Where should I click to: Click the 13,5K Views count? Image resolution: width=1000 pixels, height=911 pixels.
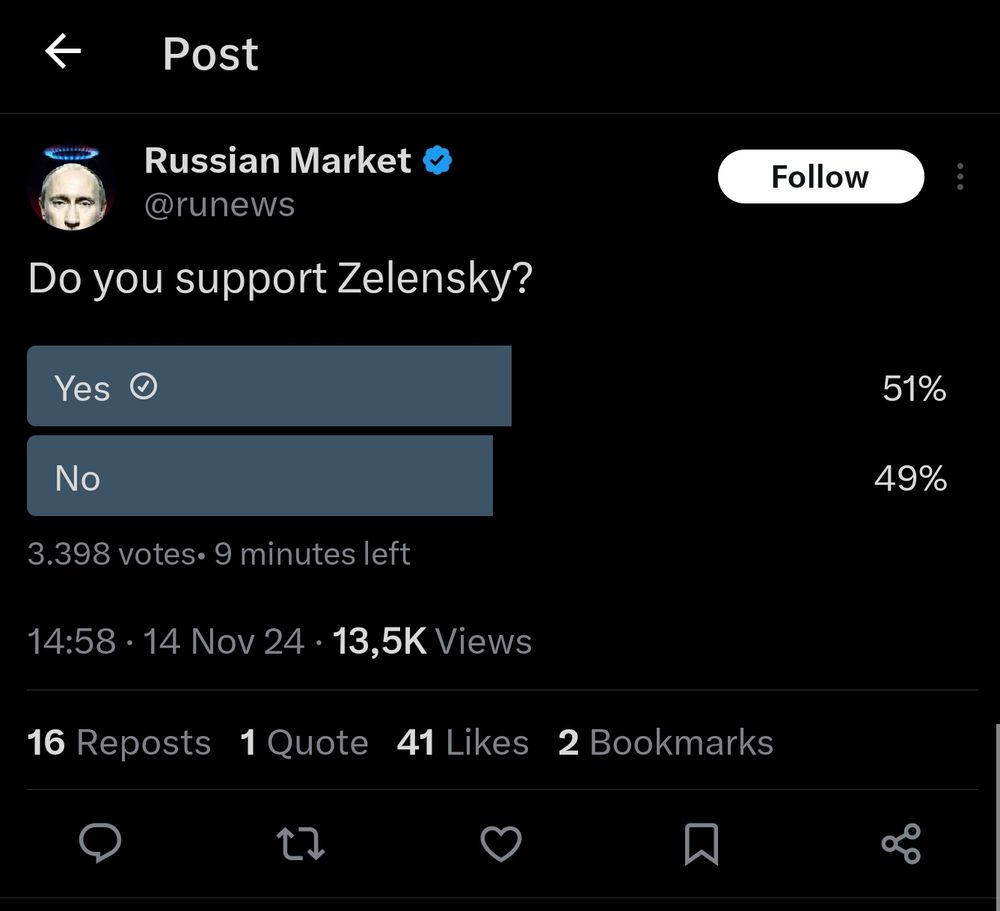431,641
